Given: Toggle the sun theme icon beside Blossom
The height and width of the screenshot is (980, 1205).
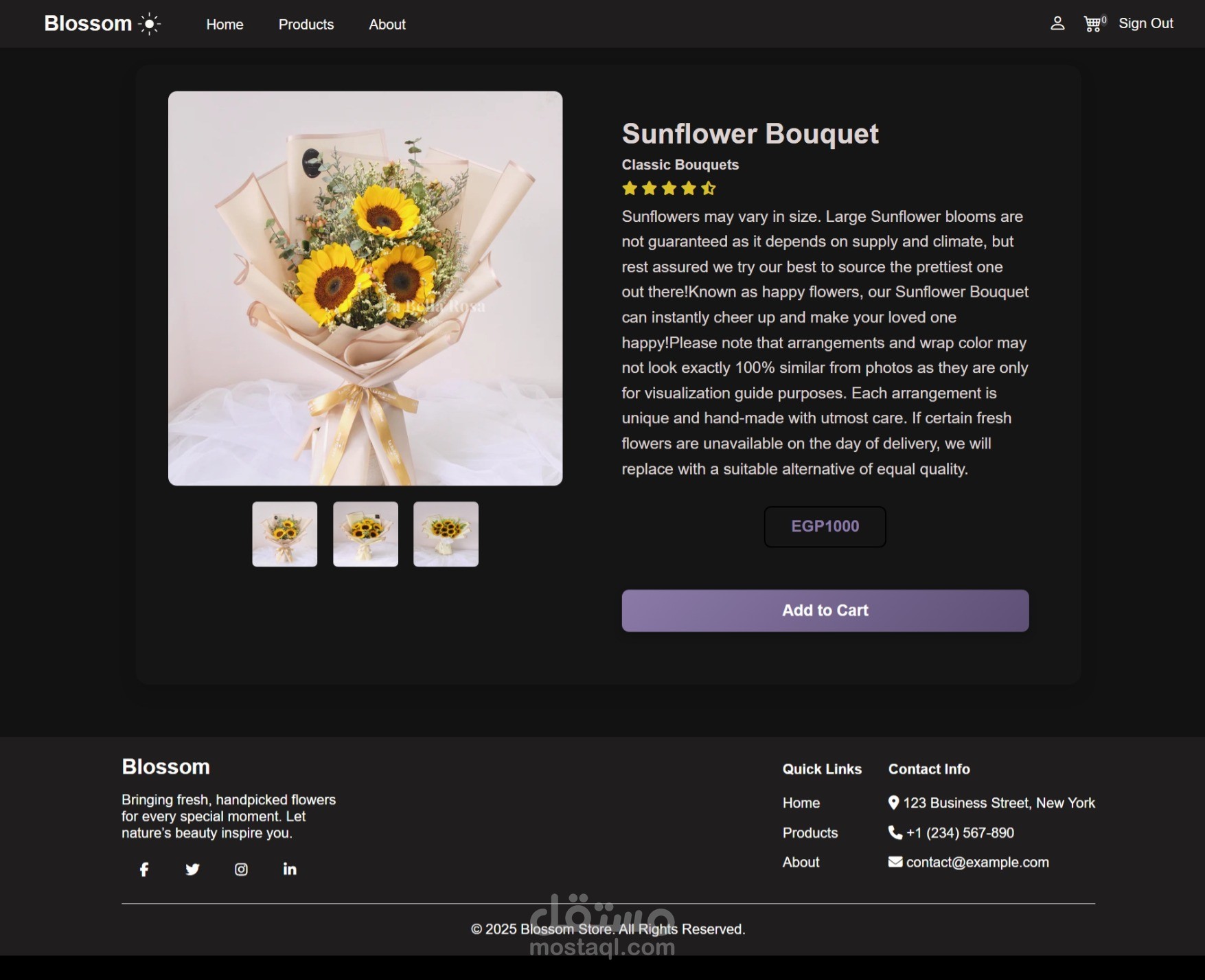Looking at the screenshot, I should click(x=149, y=24).
